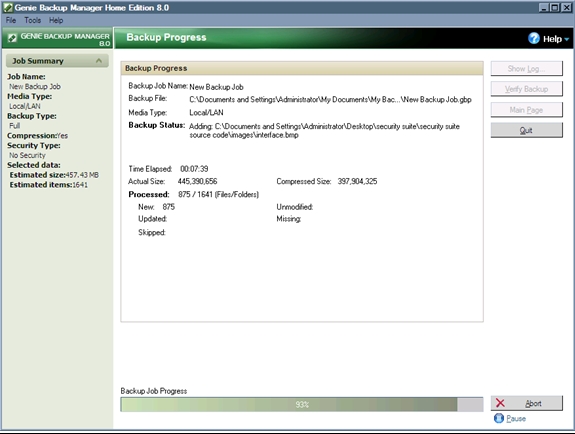Click the Genie Backup Manager logo icon

[12, 38]
